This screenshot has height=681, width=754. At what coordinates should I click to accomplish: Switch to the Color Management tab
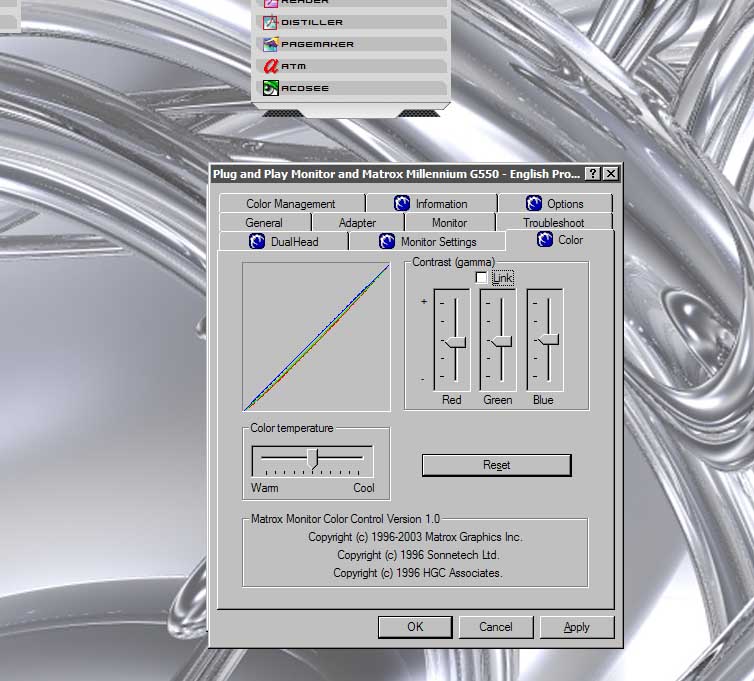coord(291,203)
